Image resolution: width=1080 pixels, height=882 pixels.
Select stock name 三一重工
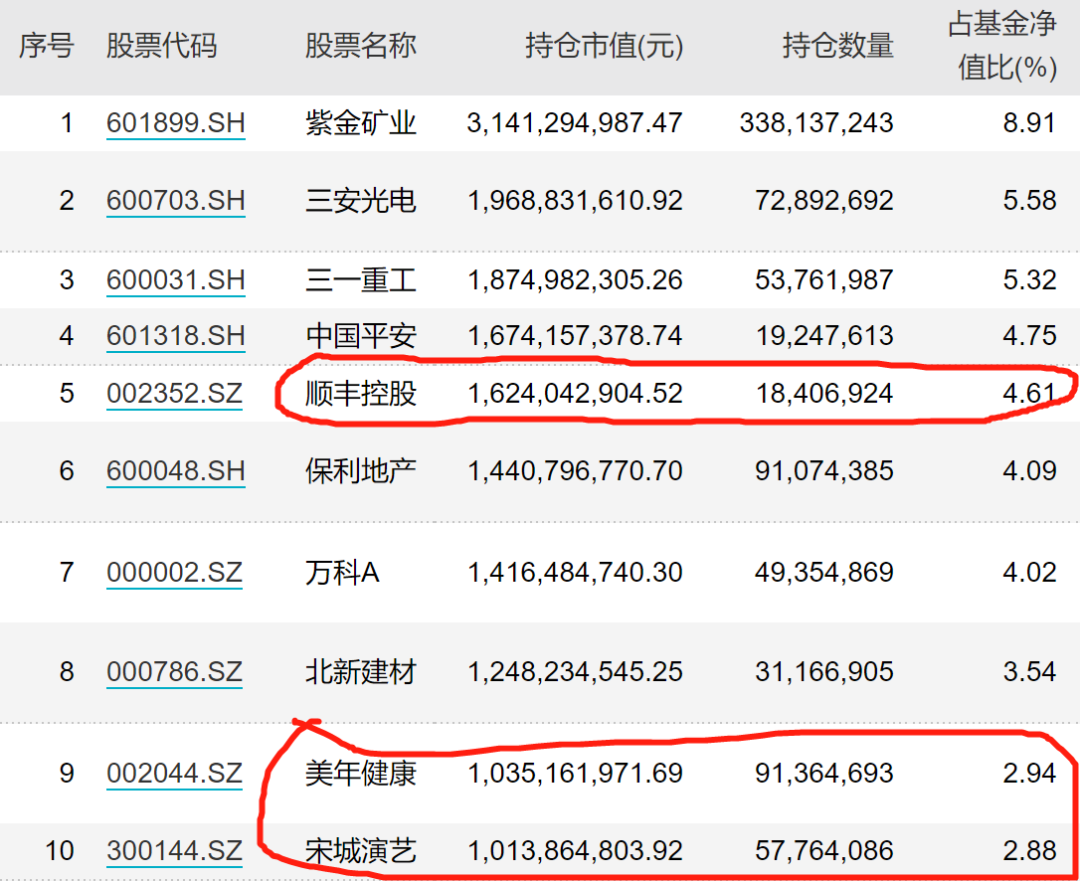[361, 280]
